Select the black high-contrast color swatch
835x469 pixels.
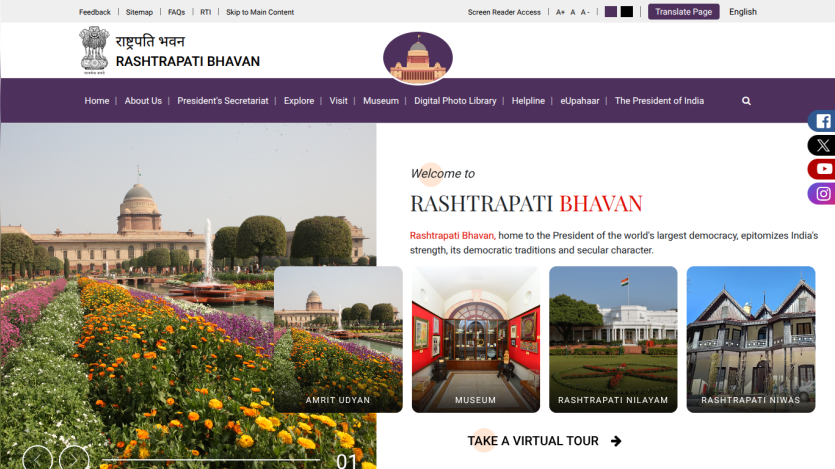[x=627, y=12]
